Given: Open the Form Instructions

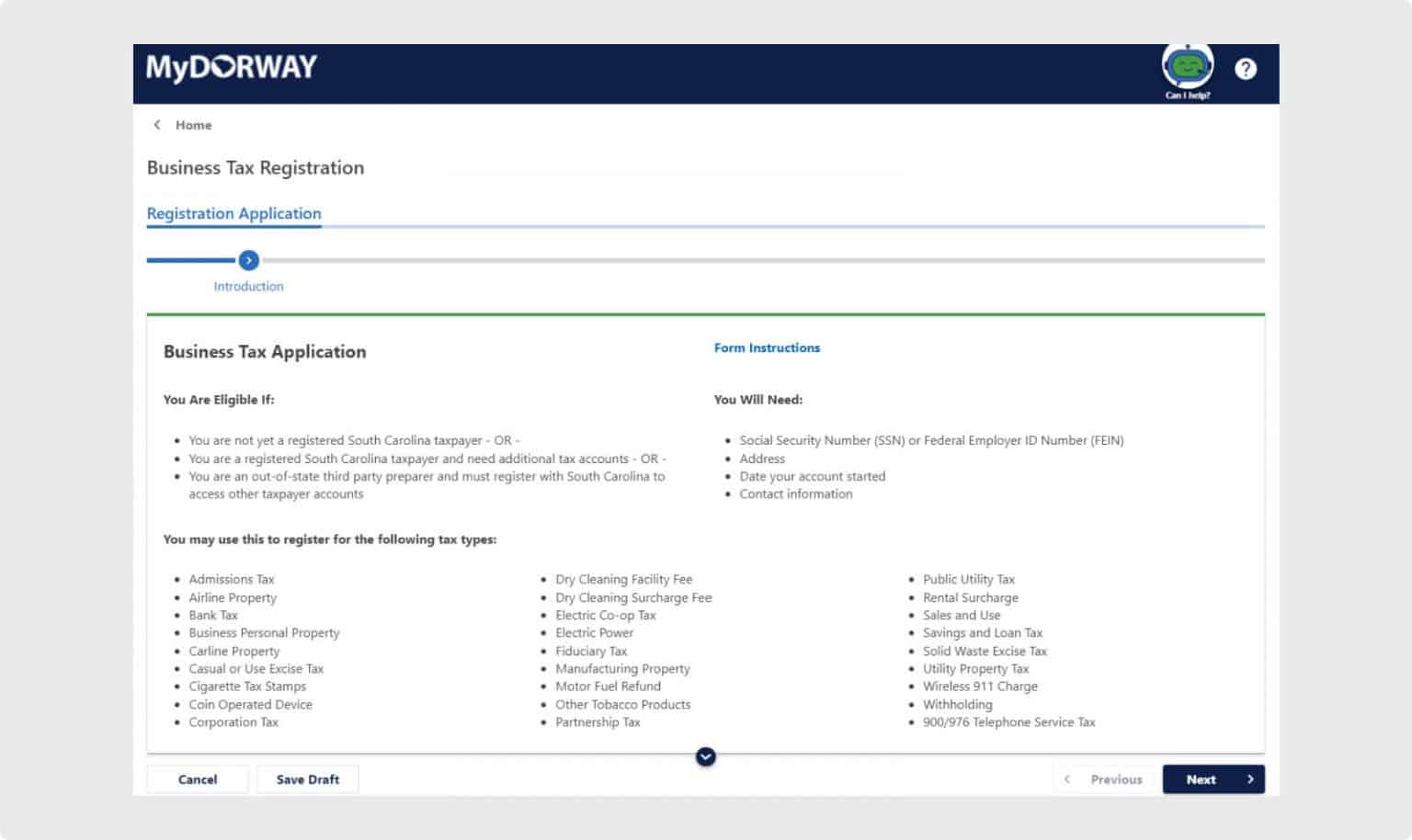Looking at the screenshot, I should (x=767, y=347).
